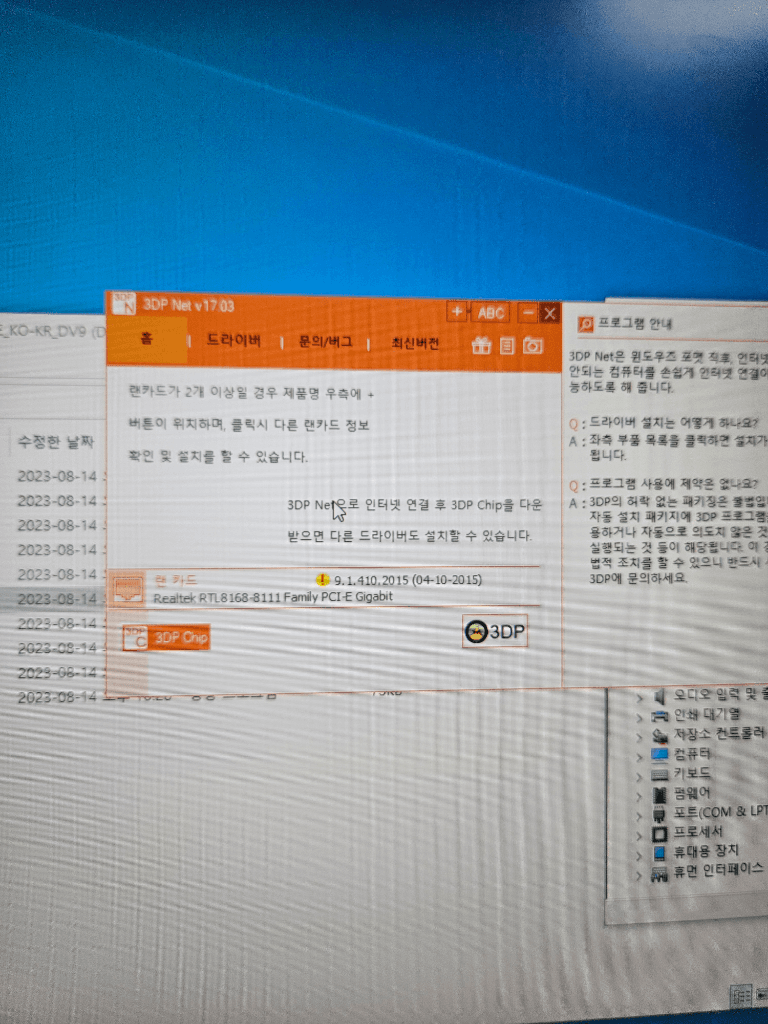
Task: Select 휴대용 장치 in Device Manager tree
Action: coord(707,851)
